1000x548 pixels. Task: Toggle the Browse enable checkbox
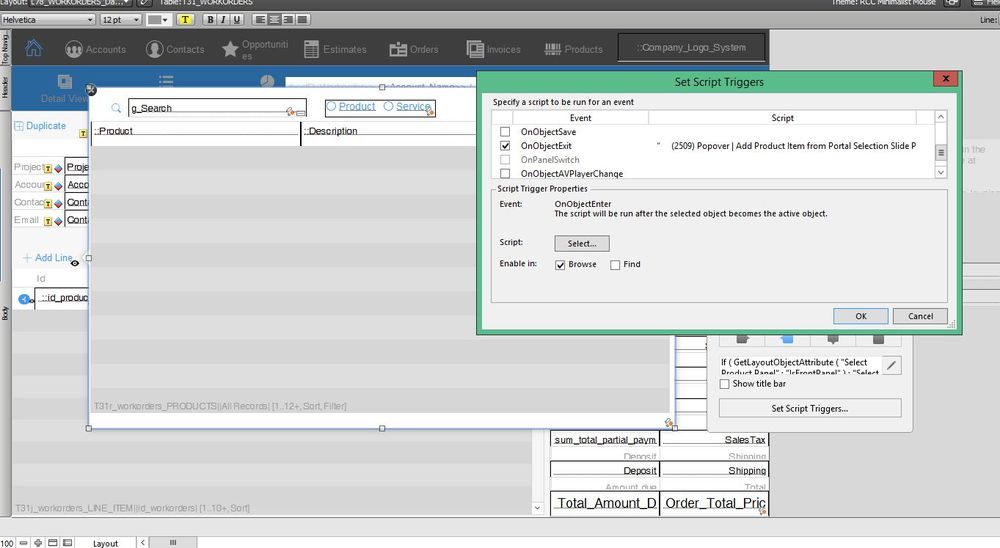(560, 265)
